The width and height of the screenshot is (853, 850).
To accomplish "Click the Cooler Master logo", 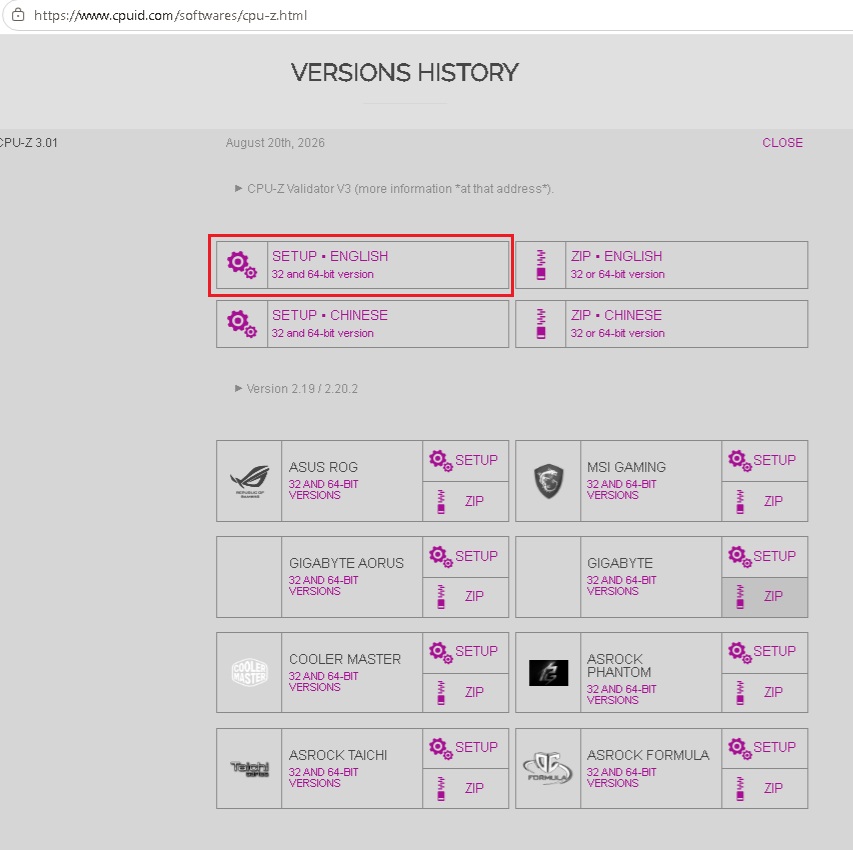I will (x=250, y=673).
